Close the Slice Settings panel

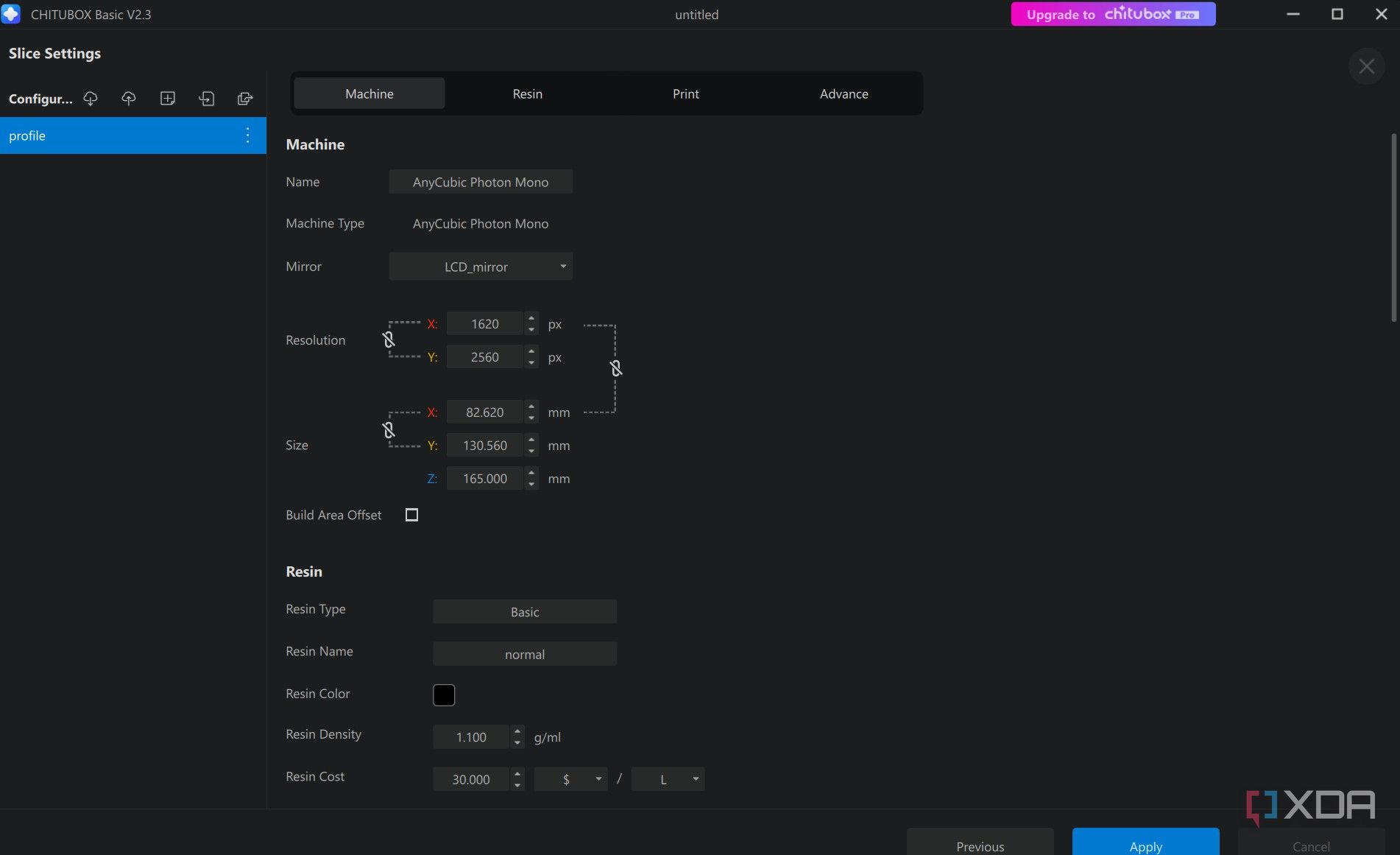[1367, 66]
